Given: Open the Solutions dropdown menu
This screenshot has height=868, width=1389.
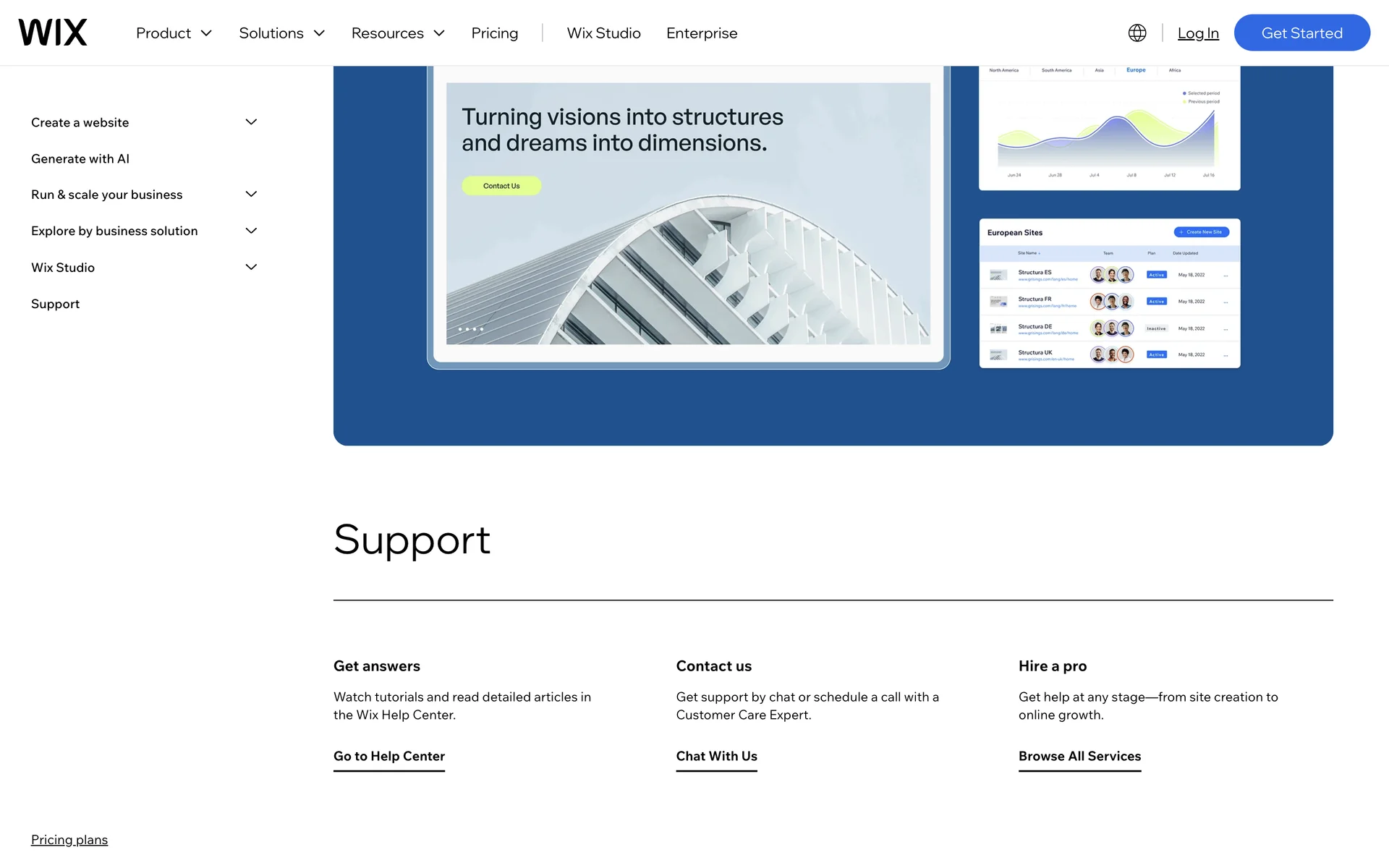Looking at the screenshot, I should click(281, 33).
